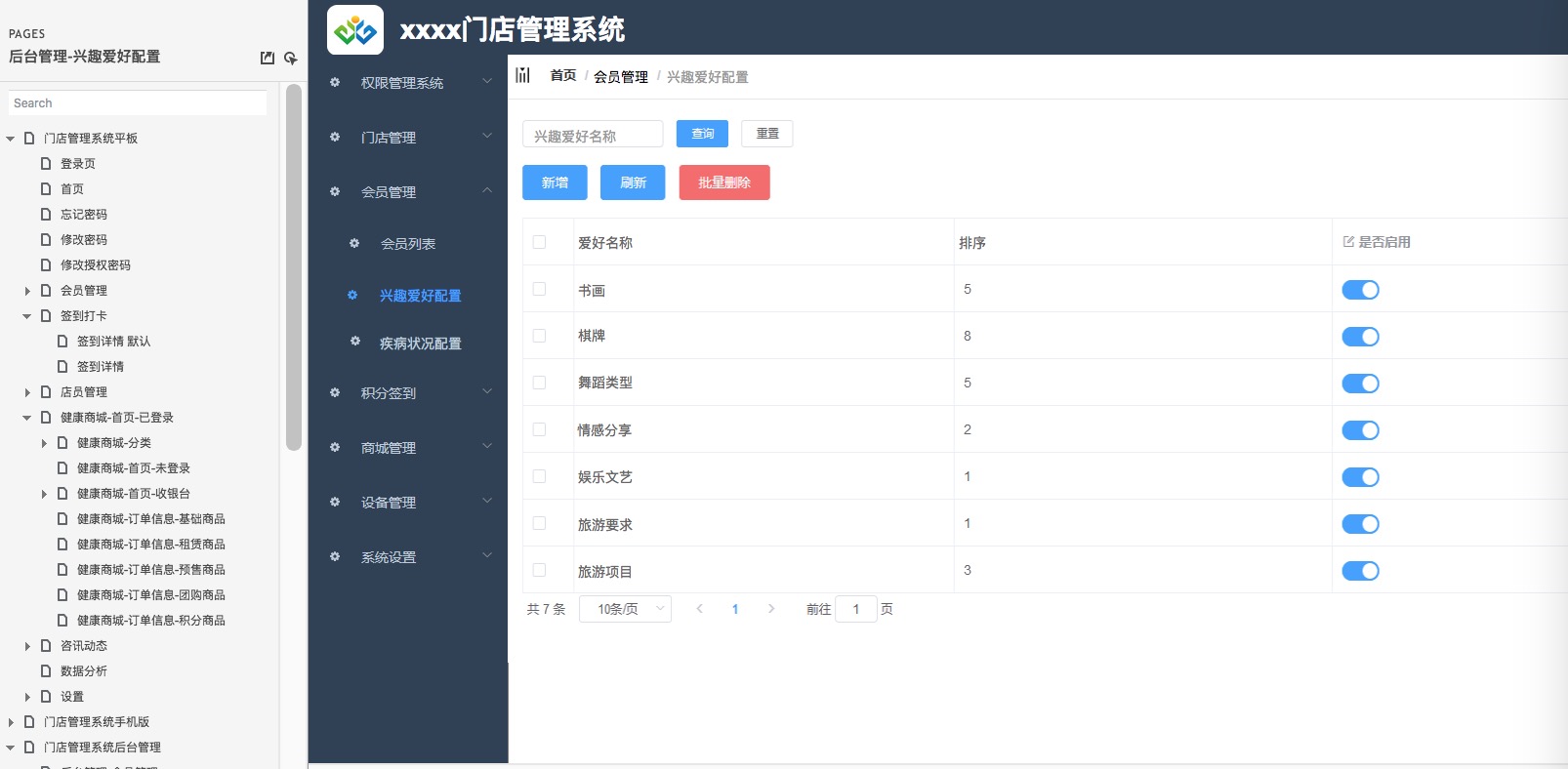This screenshot has width=1568, height=769.
Task: Click the 前往 page number input
Action: click(x=856, y=609)
